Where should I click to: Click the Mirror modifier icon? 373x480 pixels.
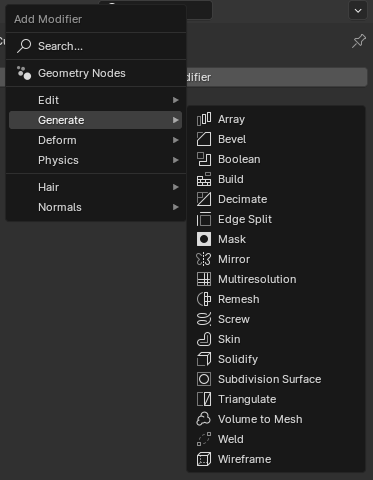(204, 259)
